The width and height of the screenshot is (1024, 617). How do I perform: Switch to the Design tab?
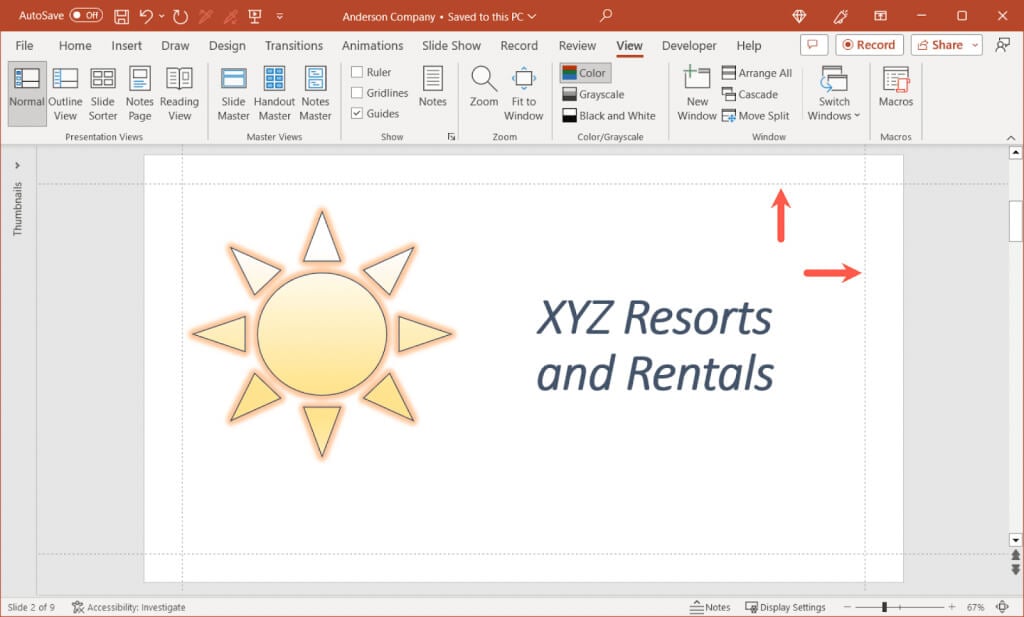point(227,46)
